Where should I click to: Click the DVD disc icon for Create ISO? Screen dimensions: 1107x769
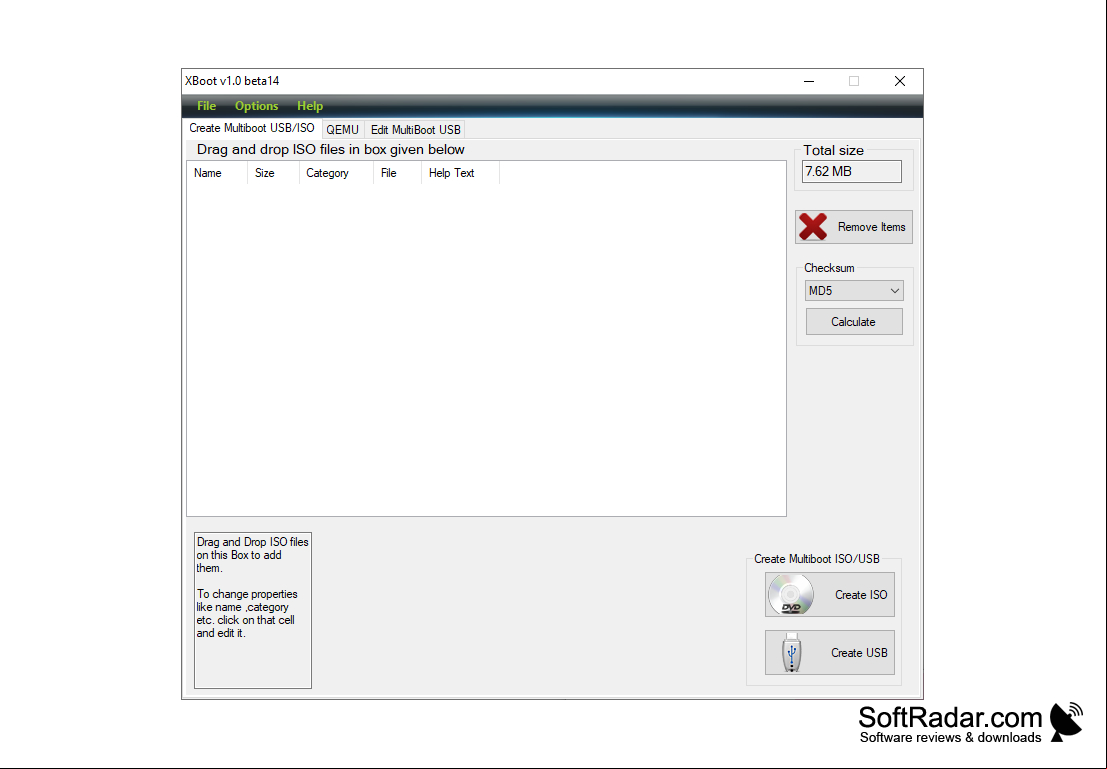click(x=791, y=595)
